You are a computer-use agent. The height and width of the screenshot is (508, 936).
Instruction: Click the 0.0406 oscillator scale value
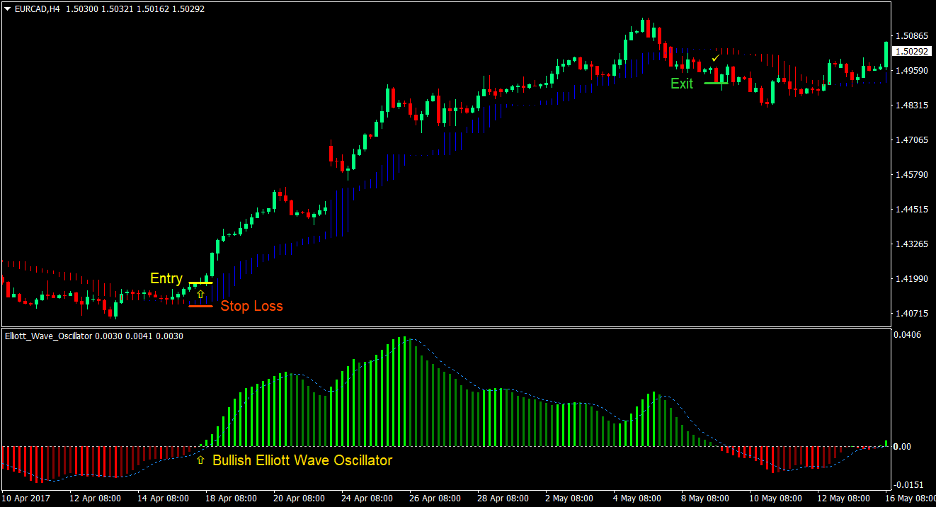pos(907,335)
